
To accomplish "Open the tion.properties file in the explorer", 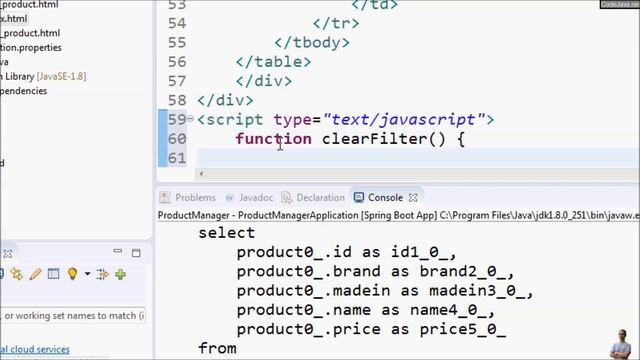I will coord(31,47).
